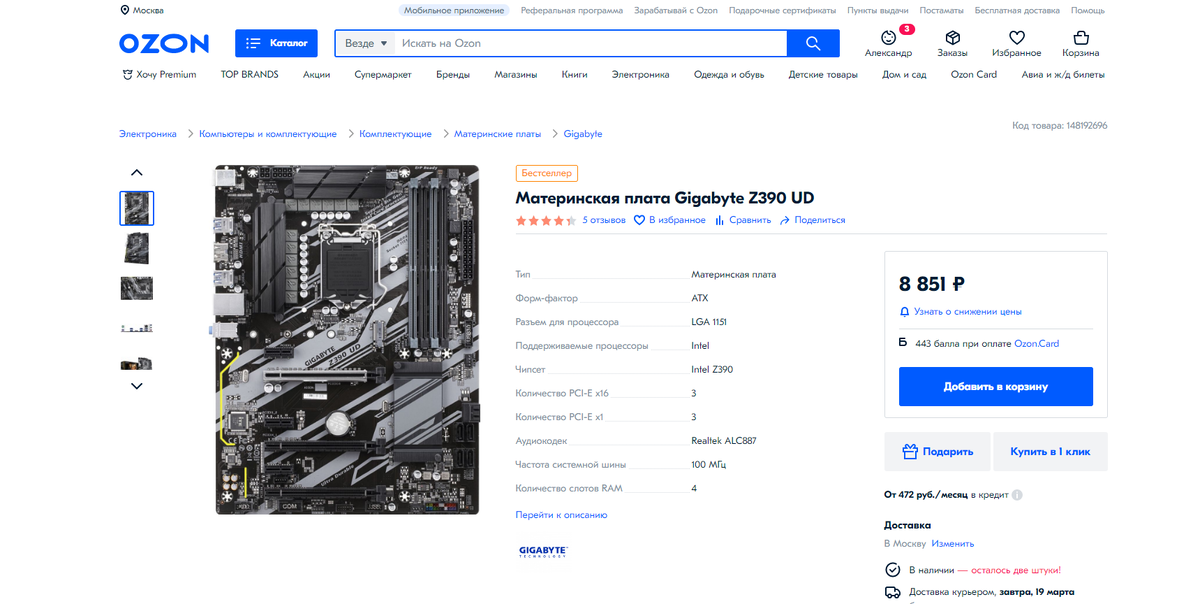Screen dimensions: 1200x604
Task: Click the OZON logo
Action: [x=164, y=43]
